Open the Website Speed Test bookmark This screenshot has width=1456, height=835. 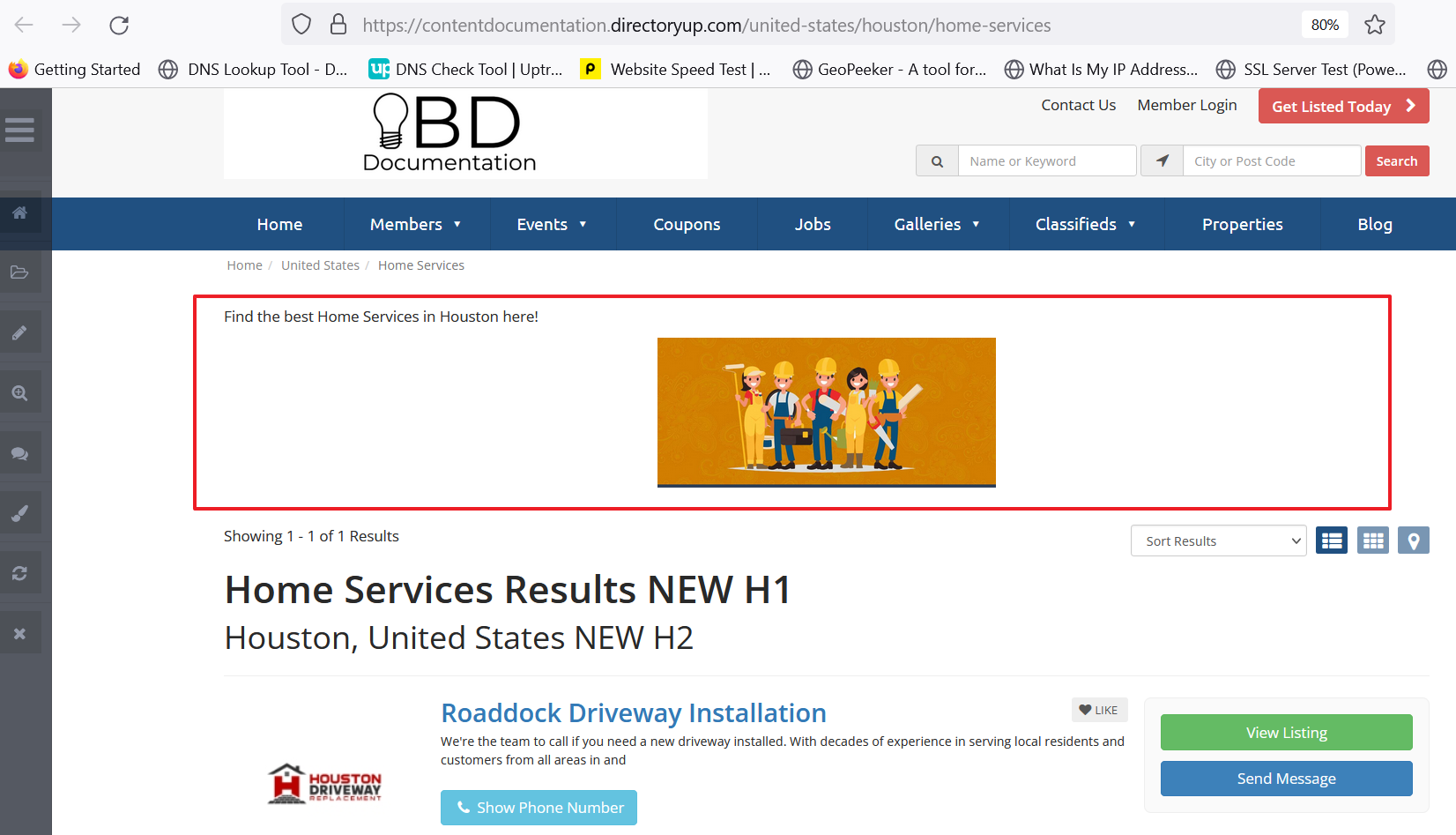coord(676,69)
